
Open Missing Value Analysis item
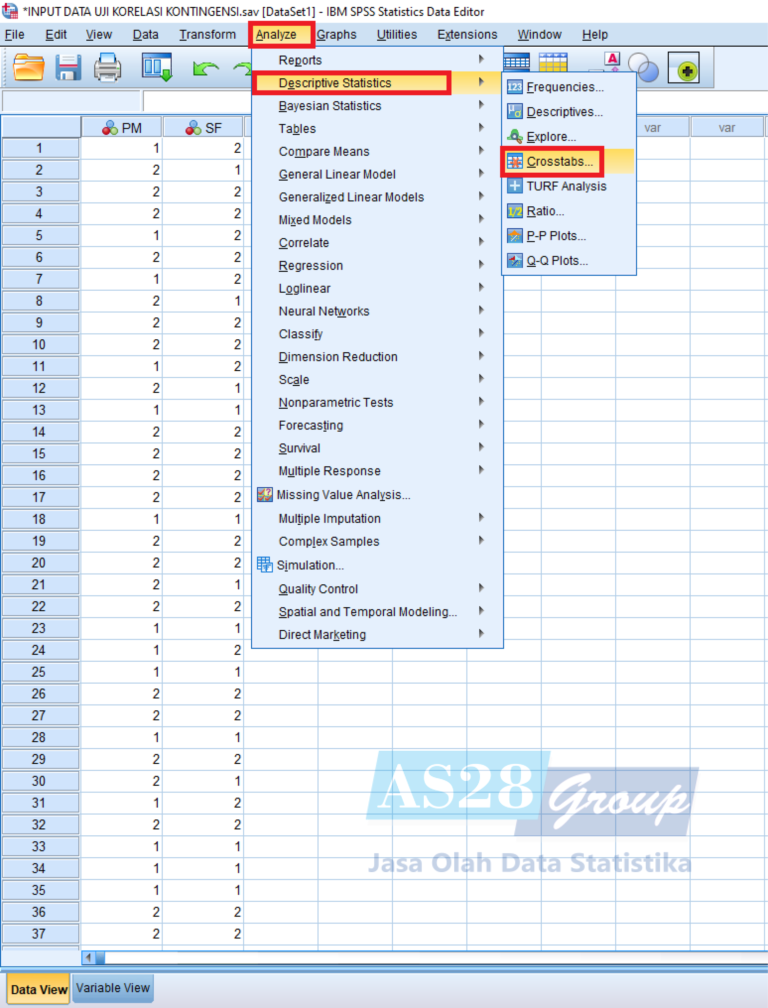coord(343,495)
